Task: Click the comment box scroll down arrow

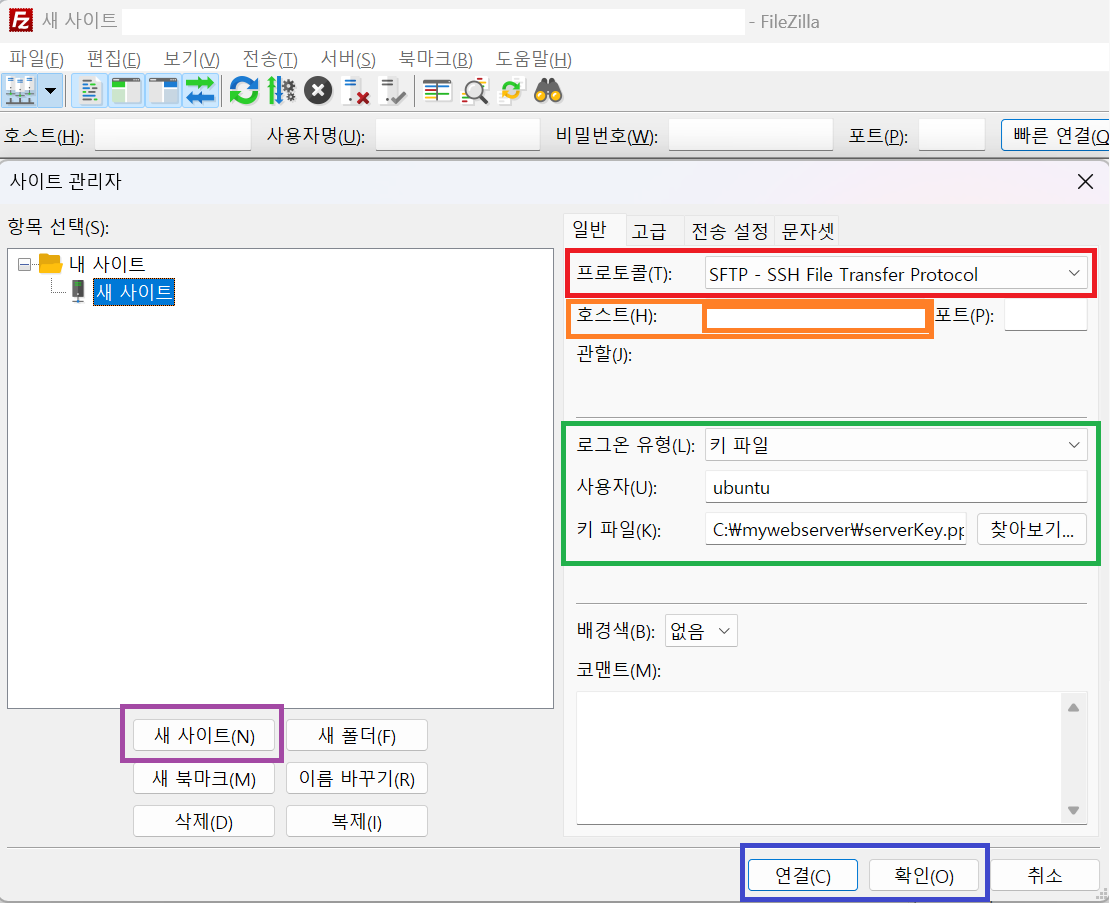Action: (x=1073, y=810)
